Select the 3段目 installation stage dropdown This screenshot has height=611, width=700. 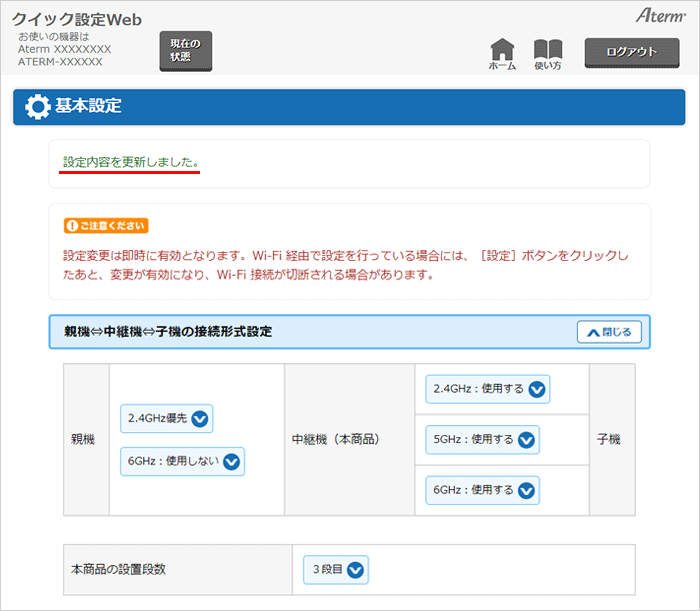[335, 570]
